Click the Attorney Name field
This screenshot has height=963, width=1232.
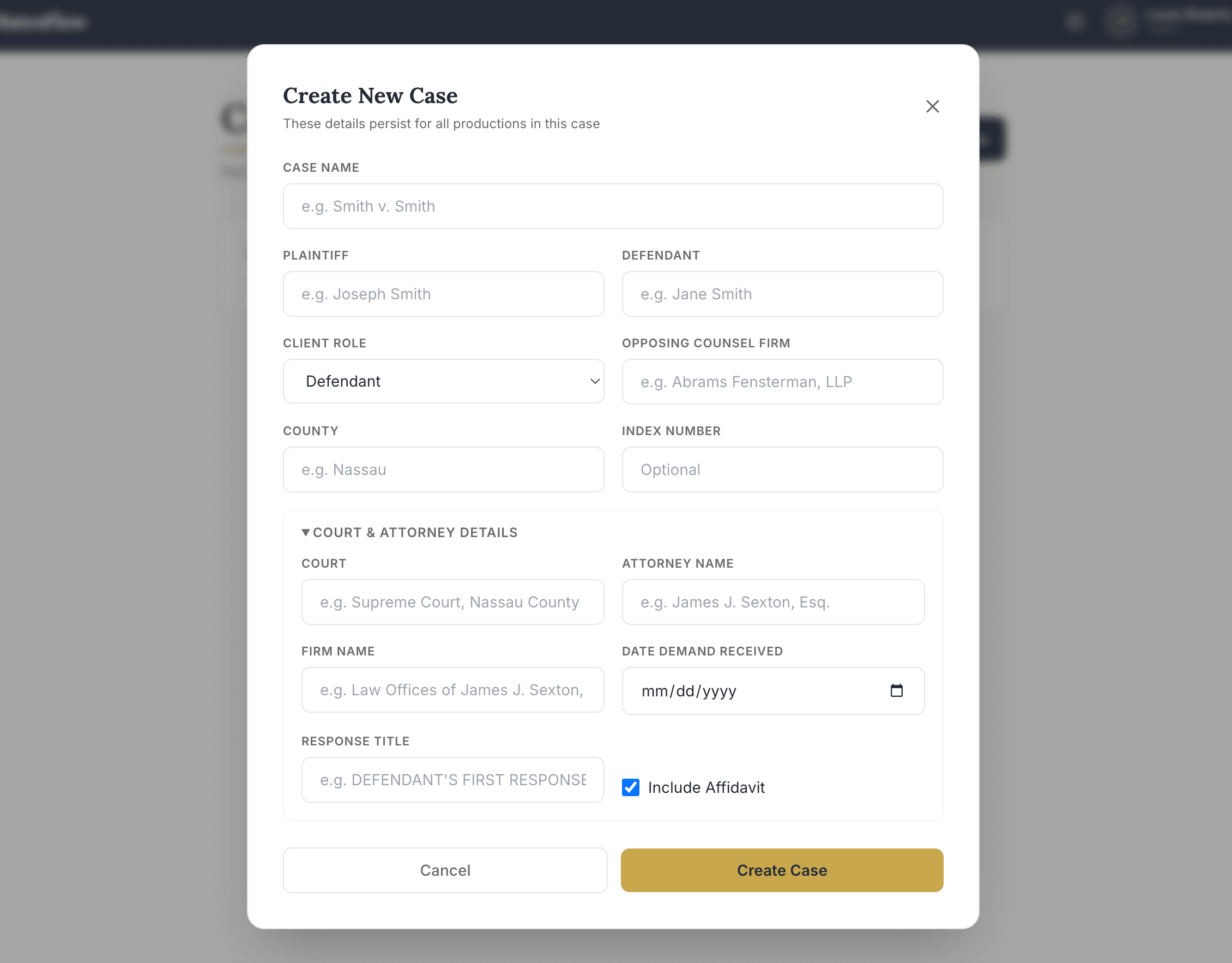773,602
